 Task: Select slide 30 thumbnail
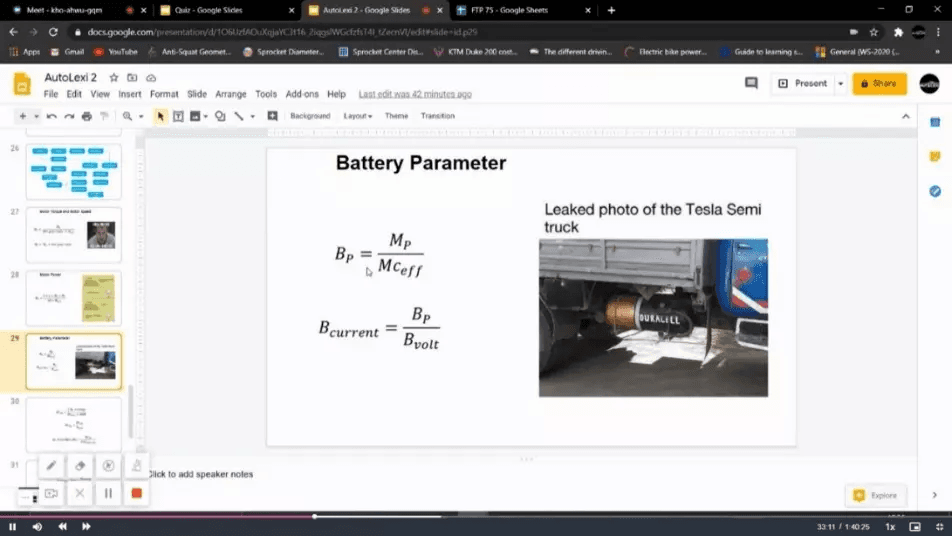click(73, 425)
